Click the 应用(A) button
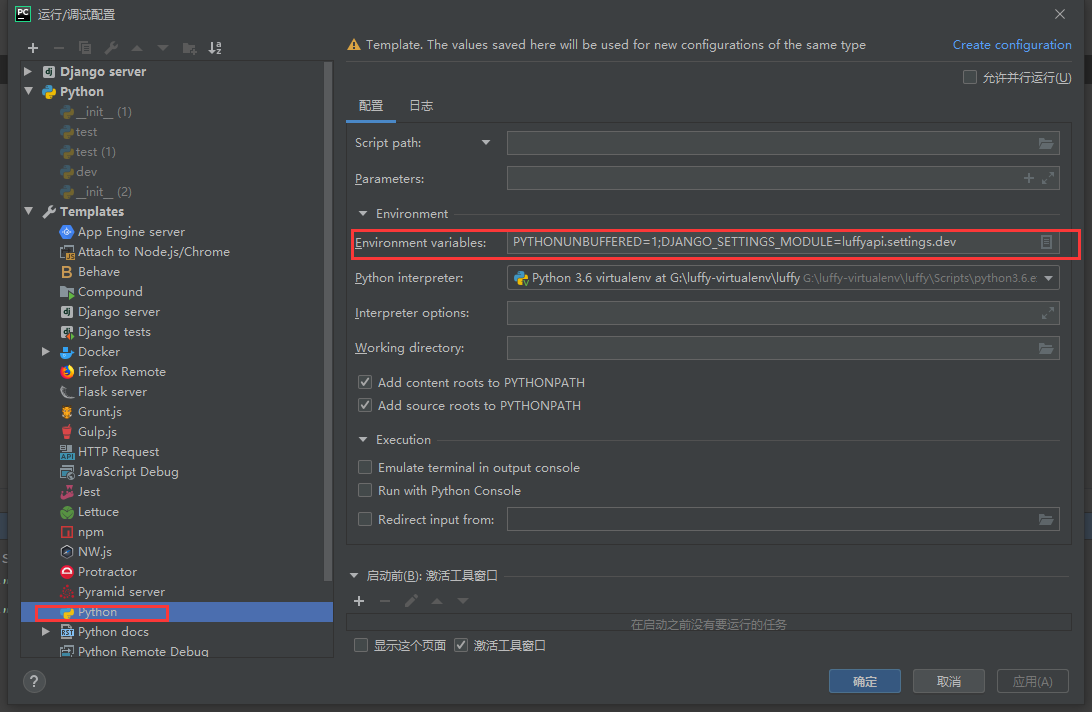The image size is (1092, 712). click(1032, 681)
